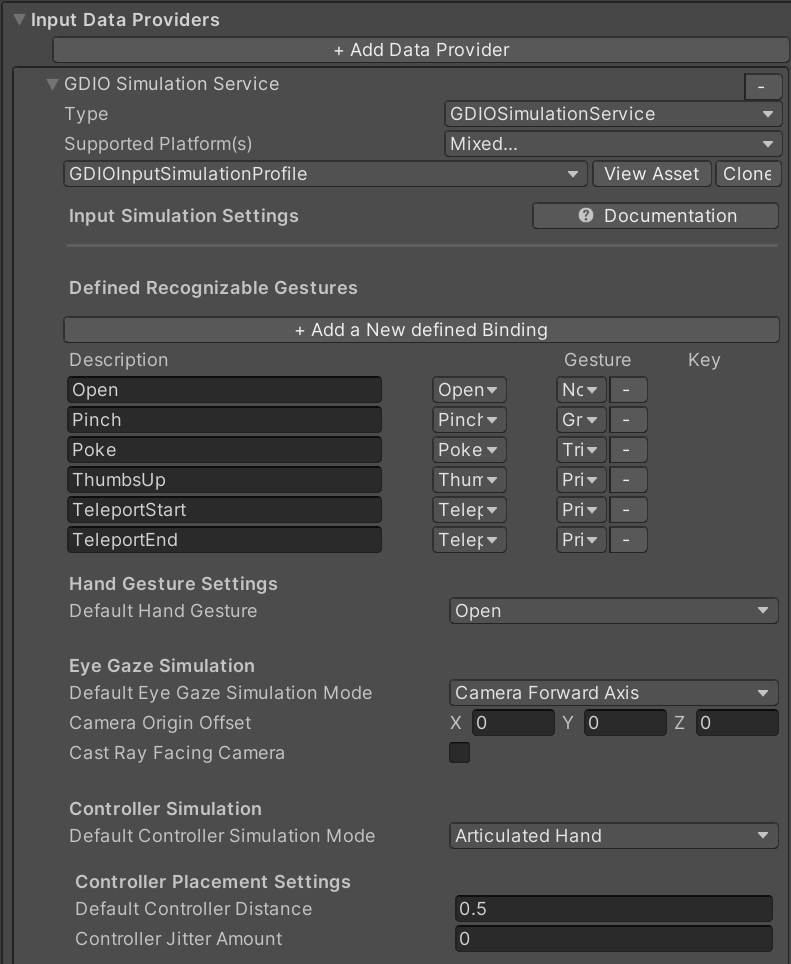
Task: Edit the Poke description field
Action: point(224,450)
